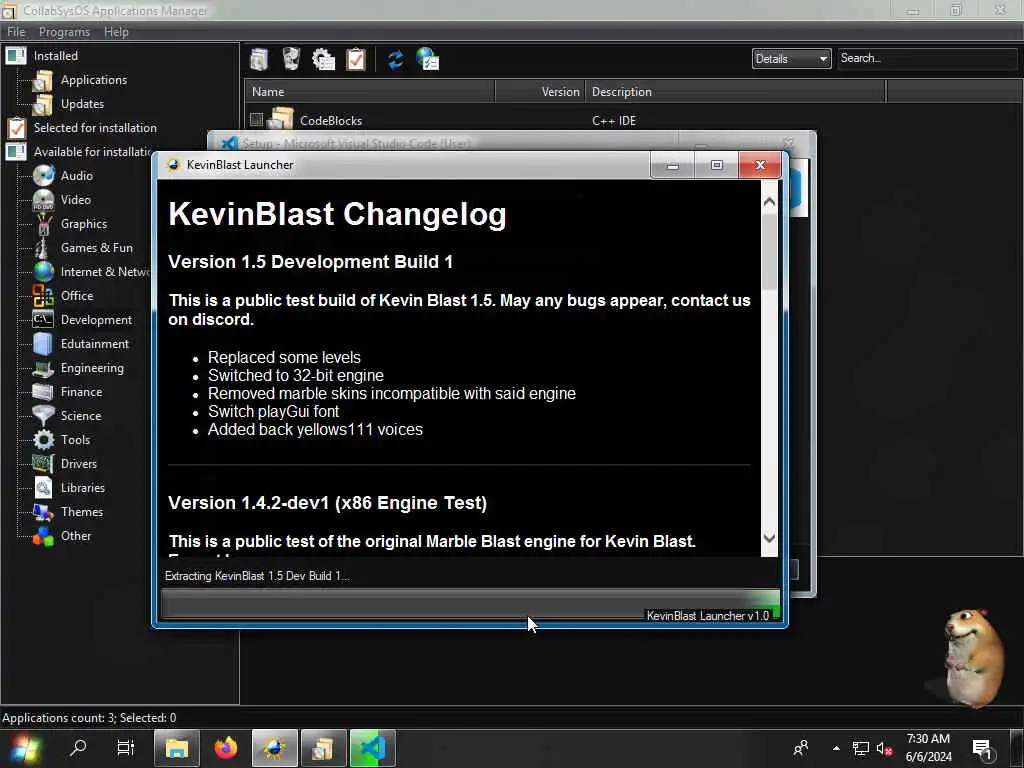This screenshot has width=1024, height=768.
Task: Select the Edutainment book icon
Action: 43,344
